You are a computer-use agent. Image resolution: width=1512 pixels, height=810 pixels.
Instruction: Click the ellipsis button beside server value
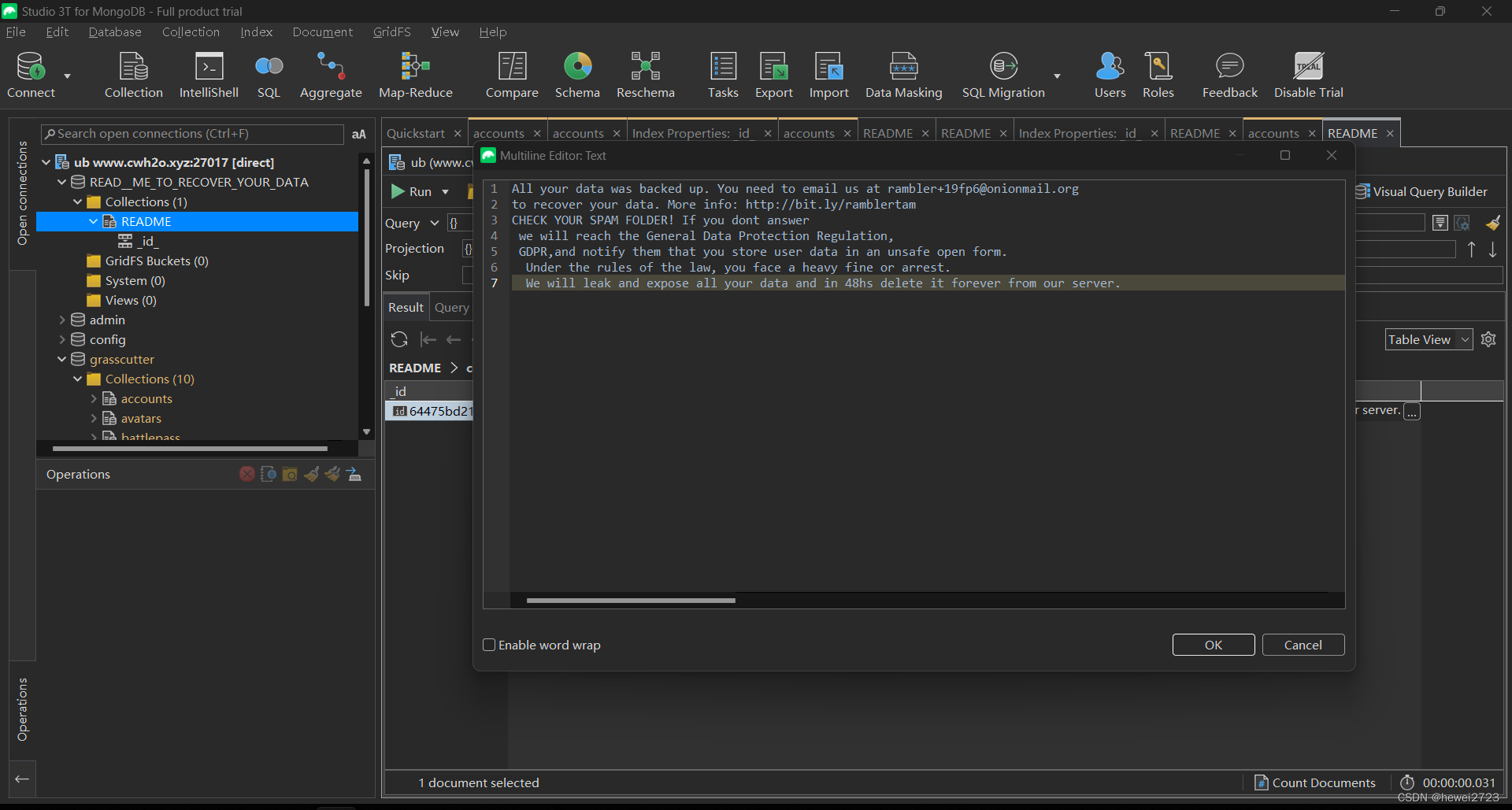[1412, 412]
